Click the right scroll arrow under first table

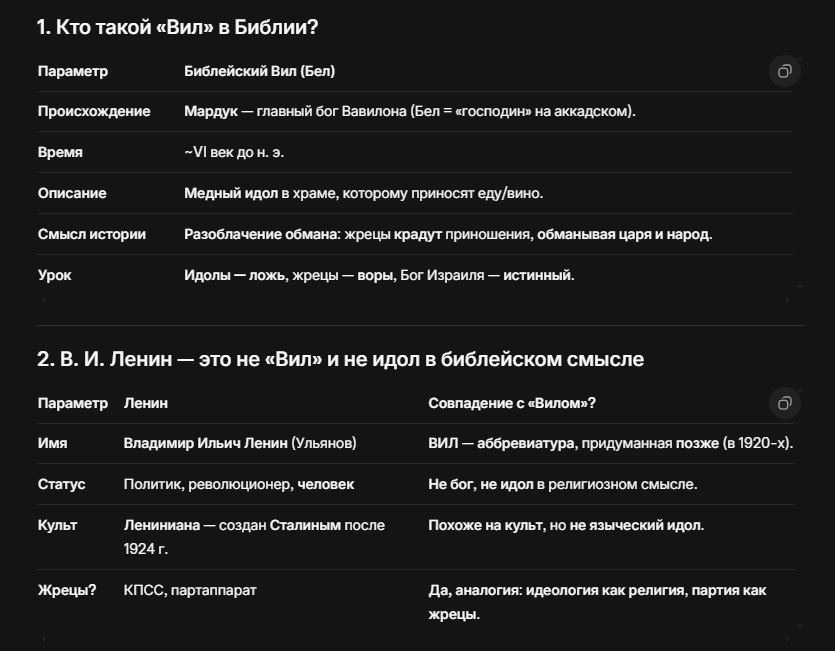click(x=787, y=300)
